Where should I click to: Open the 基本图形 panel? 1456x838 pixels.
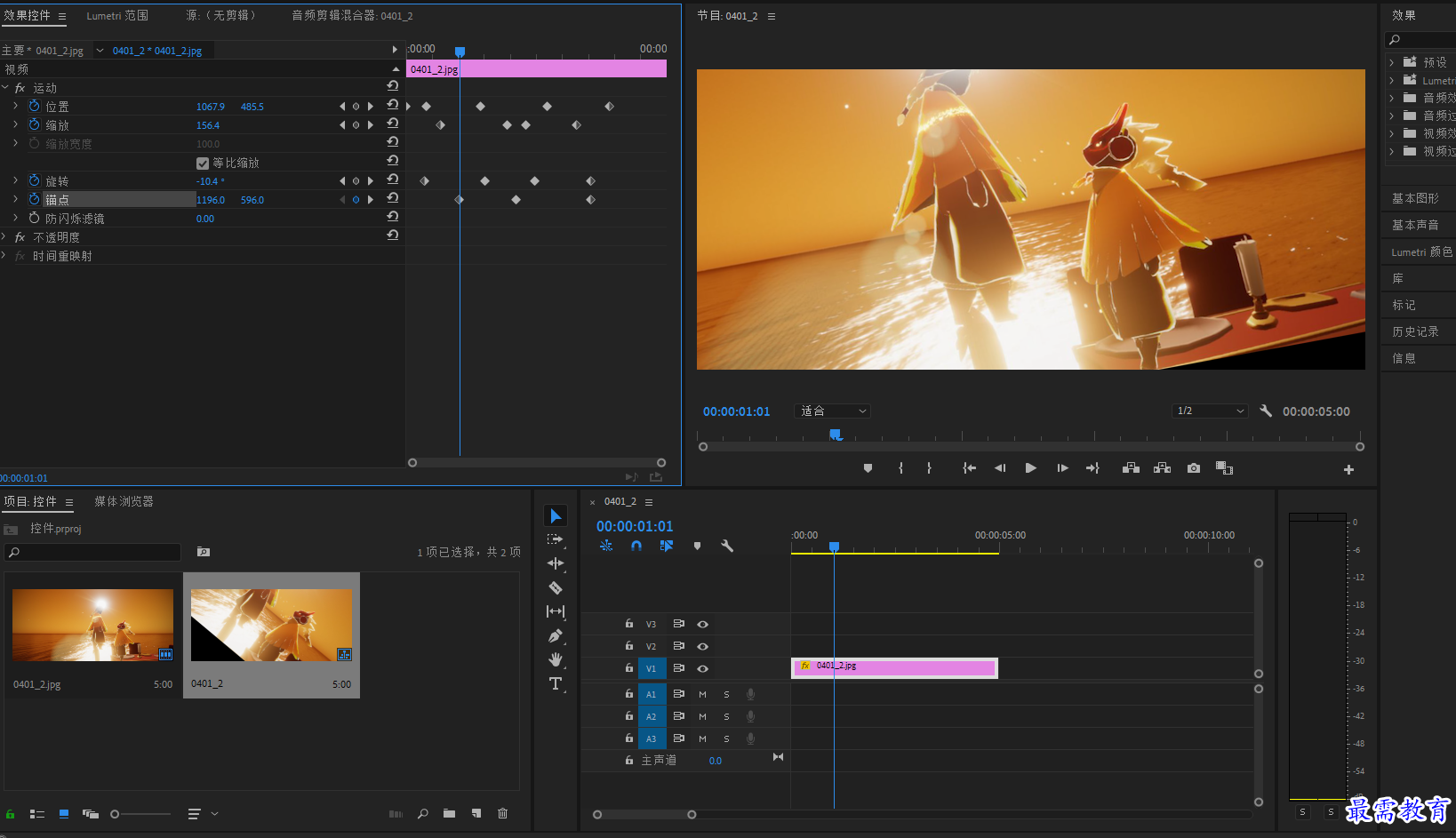1415,198
